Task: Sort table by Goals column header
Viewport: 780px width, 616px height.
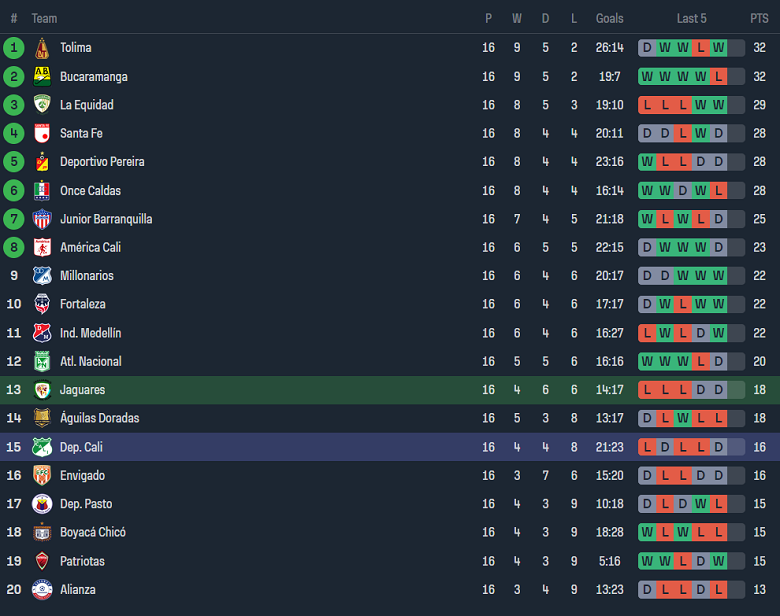Action: 609,18
